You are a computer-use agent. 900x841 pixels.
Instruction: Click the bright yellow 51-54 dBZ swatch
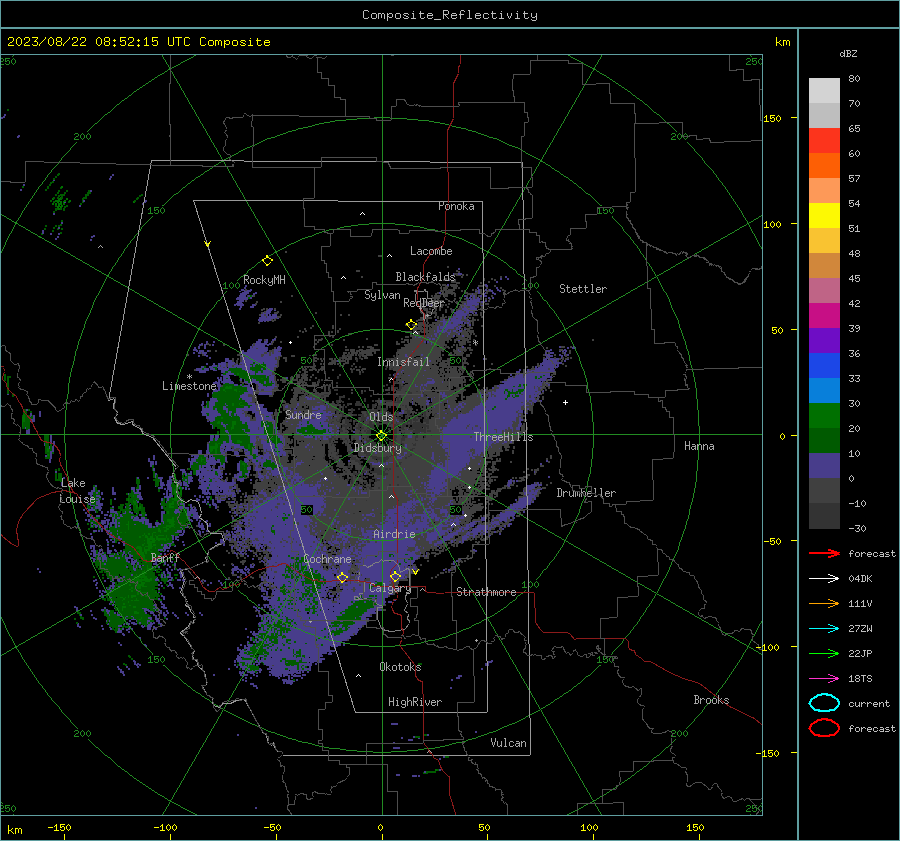point(824,216)
